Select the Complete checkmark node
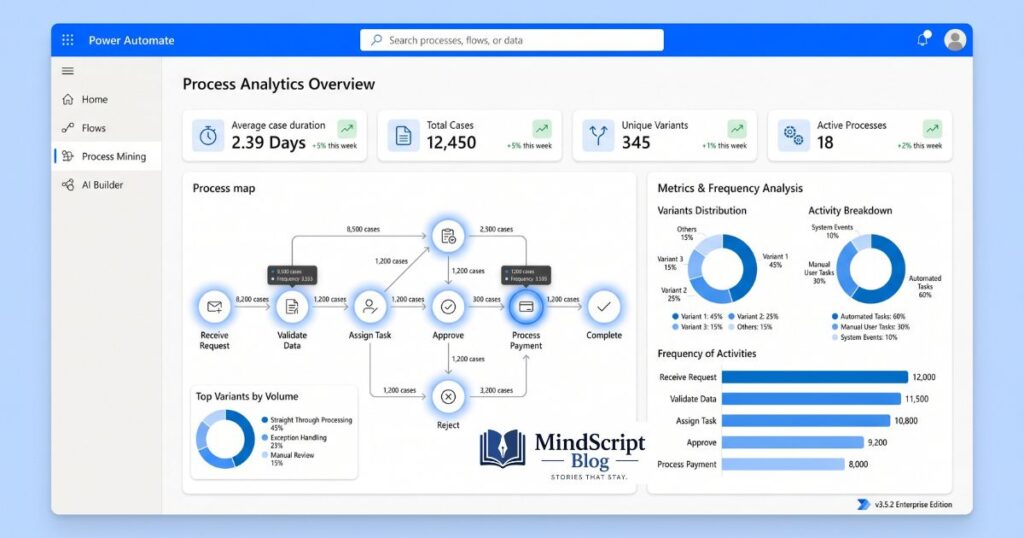 pyautogui.click(x=603, y=306)
